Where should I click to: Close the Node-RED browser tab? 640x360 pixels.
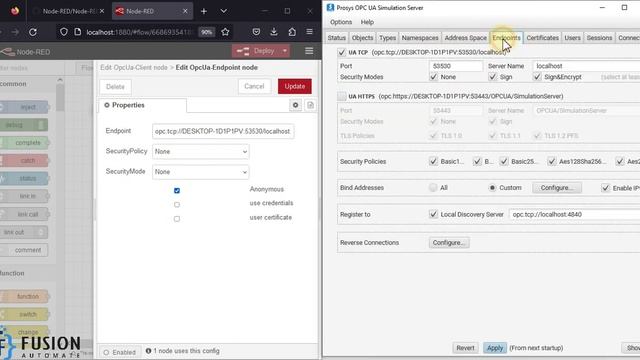(185, 11)
